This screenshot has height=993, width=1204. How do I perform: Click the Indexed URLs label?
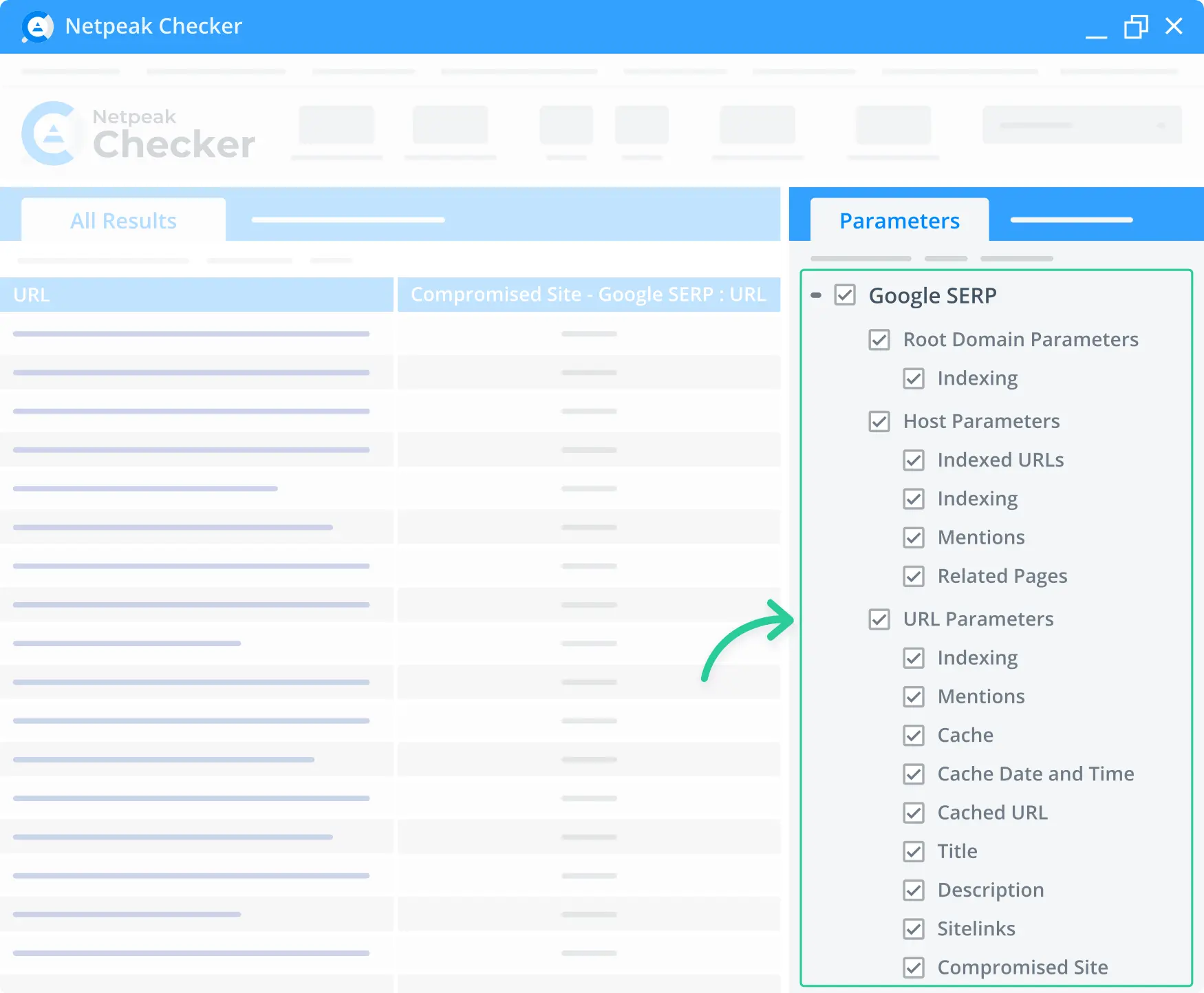pos(1000,460)
